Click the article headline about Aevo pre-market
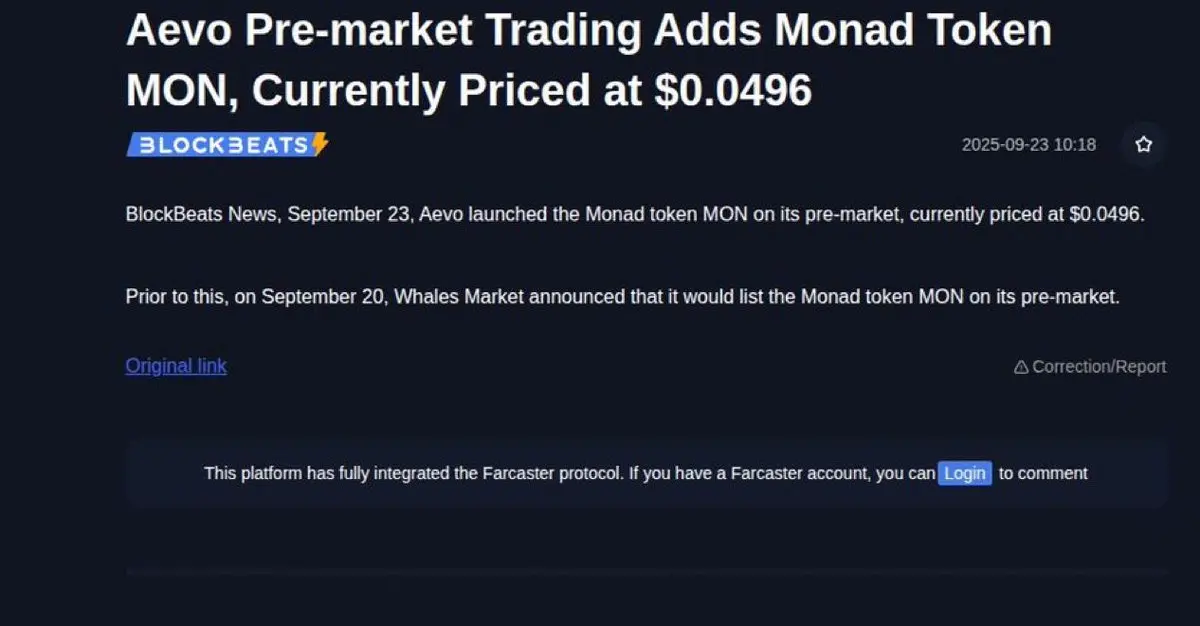The width and height of the screenshot is (1200, 626). click(x=589, y=60)
